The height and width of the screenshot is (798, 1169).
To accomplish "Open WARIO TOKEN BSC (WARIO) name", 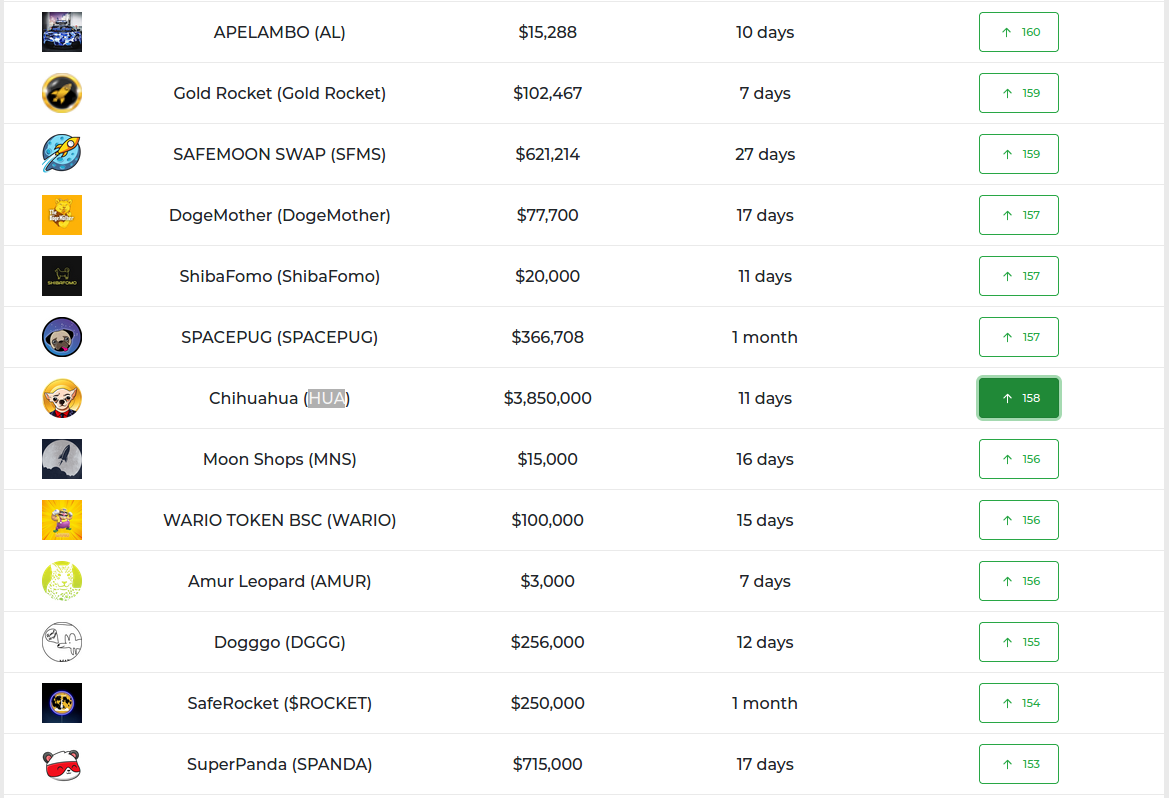I will [280, 520].
